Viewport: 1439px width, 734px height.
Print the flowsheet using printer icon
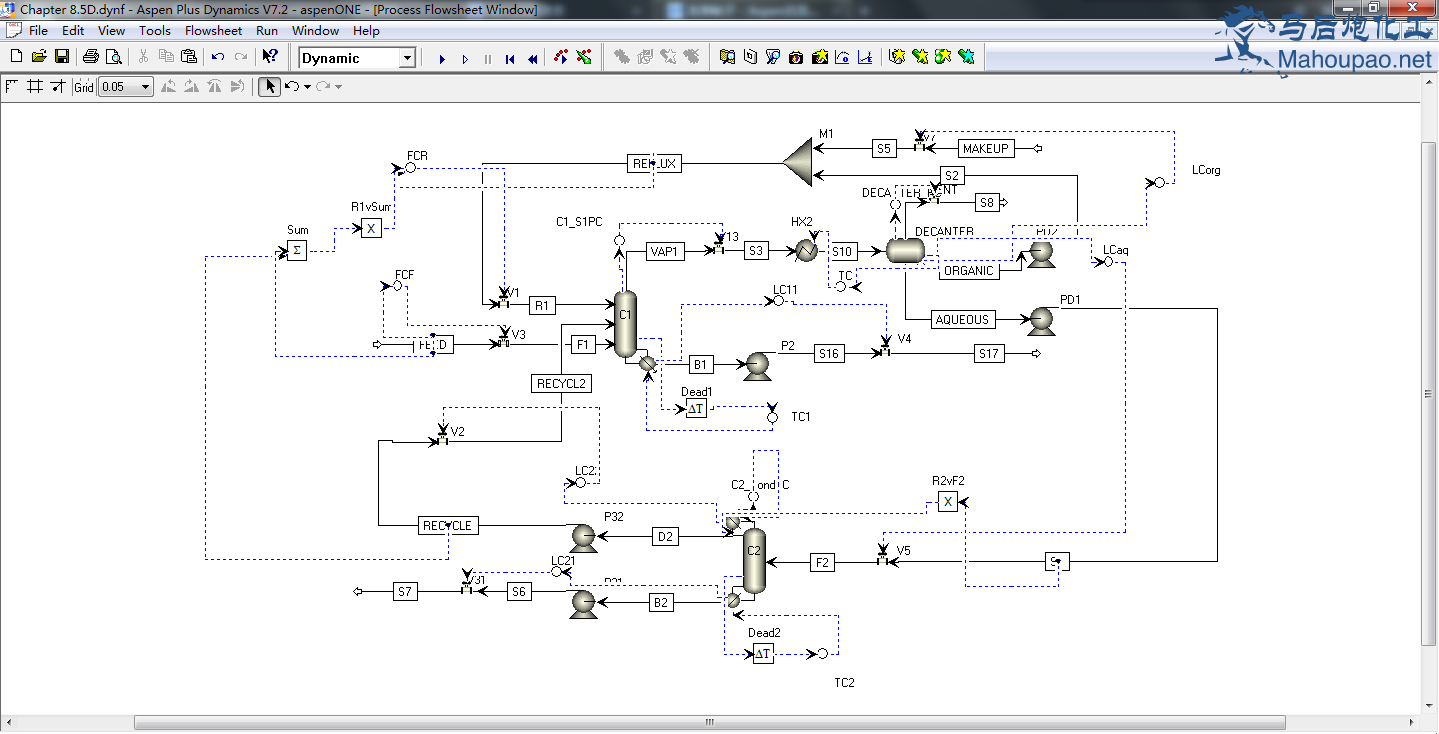click(91, 57)
